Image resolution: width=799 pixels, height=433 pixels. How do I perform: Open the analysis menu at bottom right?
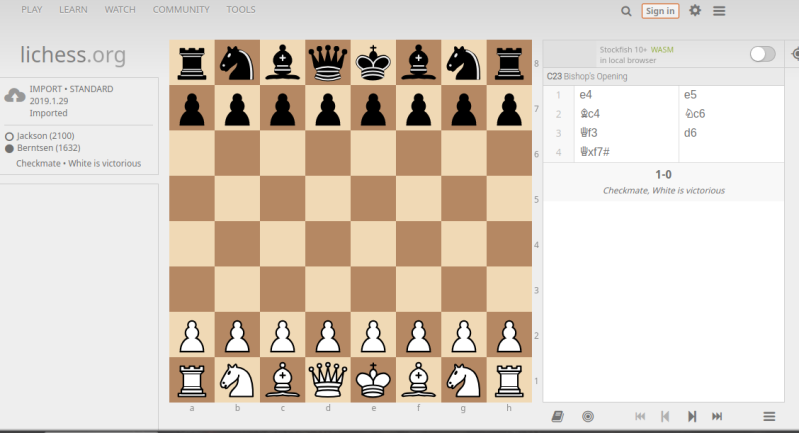(x=769, y=417)
